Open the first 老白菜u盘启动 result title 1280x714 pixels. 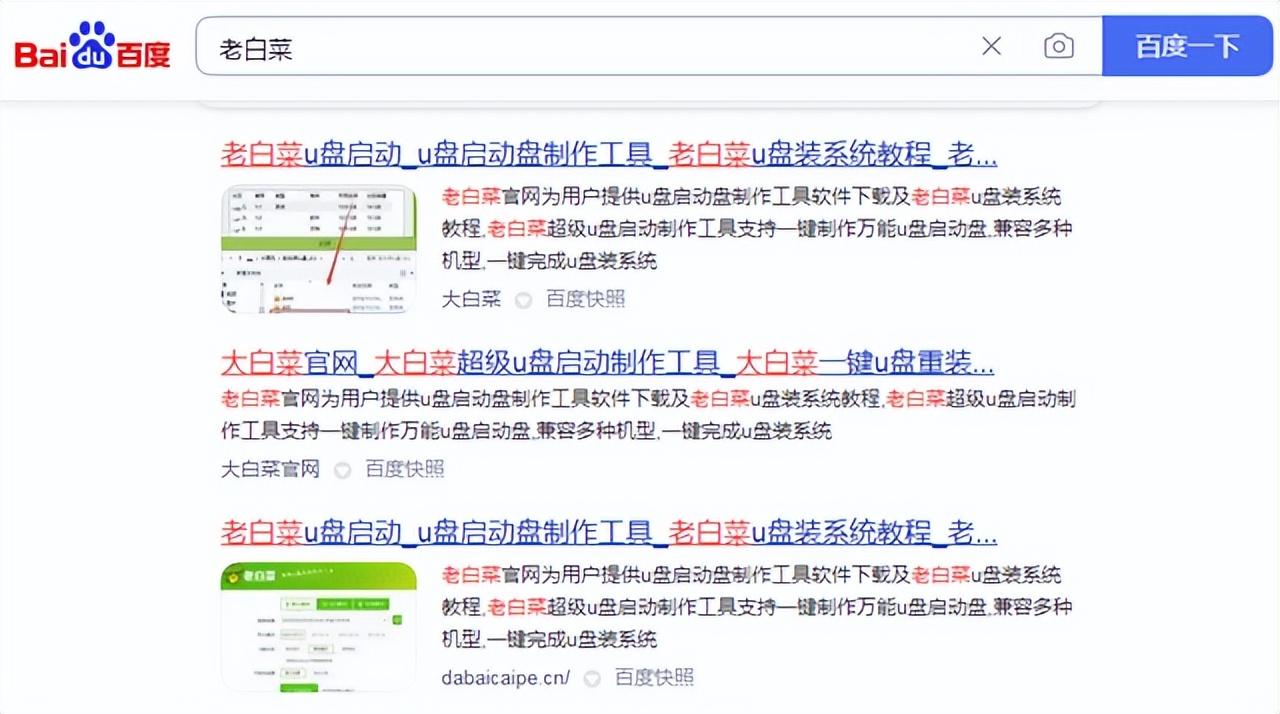pyautogui.click(x=606, y=155)
